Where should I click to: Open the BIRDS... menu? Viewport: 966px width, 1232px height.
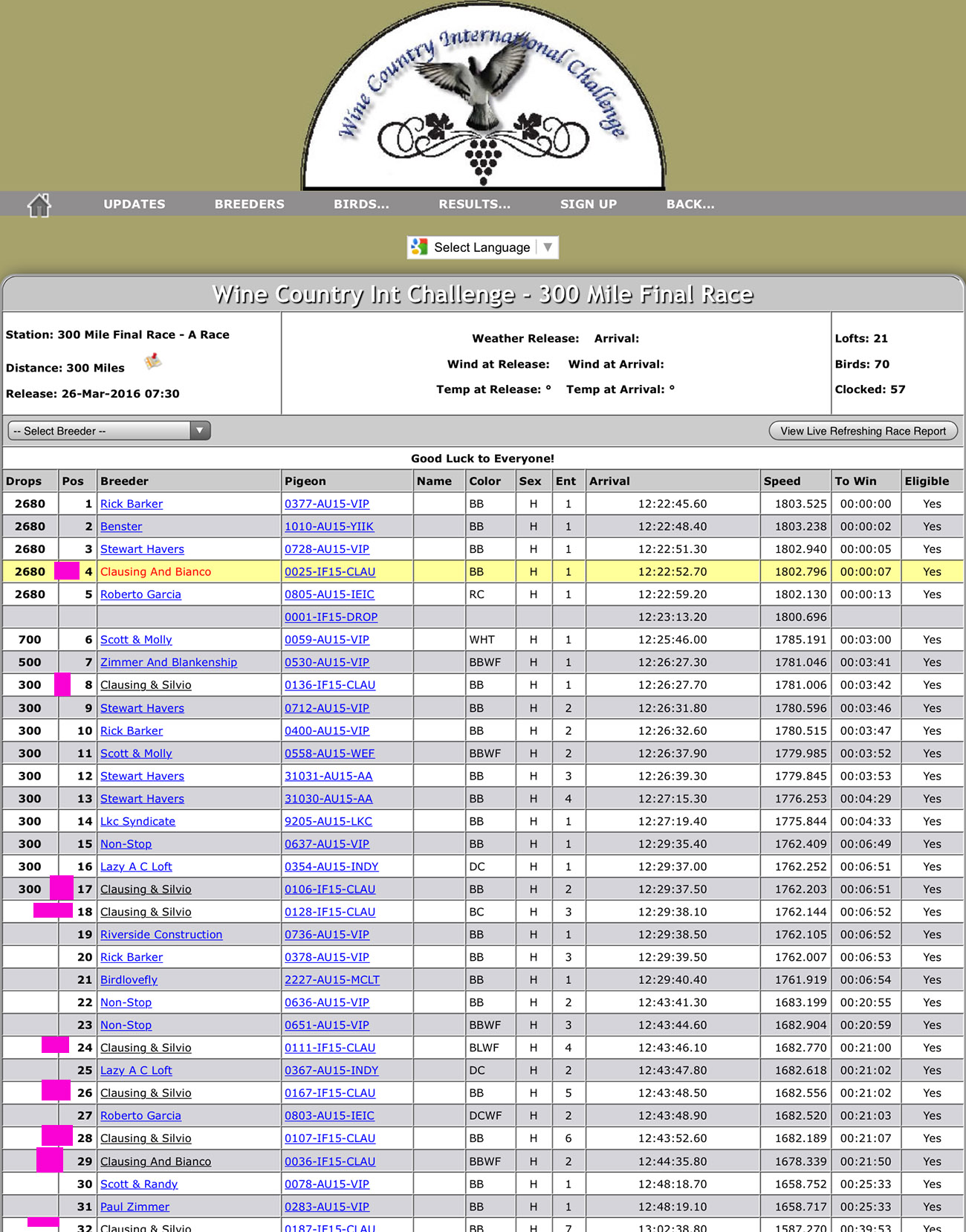pyautogui.click(x=361, y=204)
